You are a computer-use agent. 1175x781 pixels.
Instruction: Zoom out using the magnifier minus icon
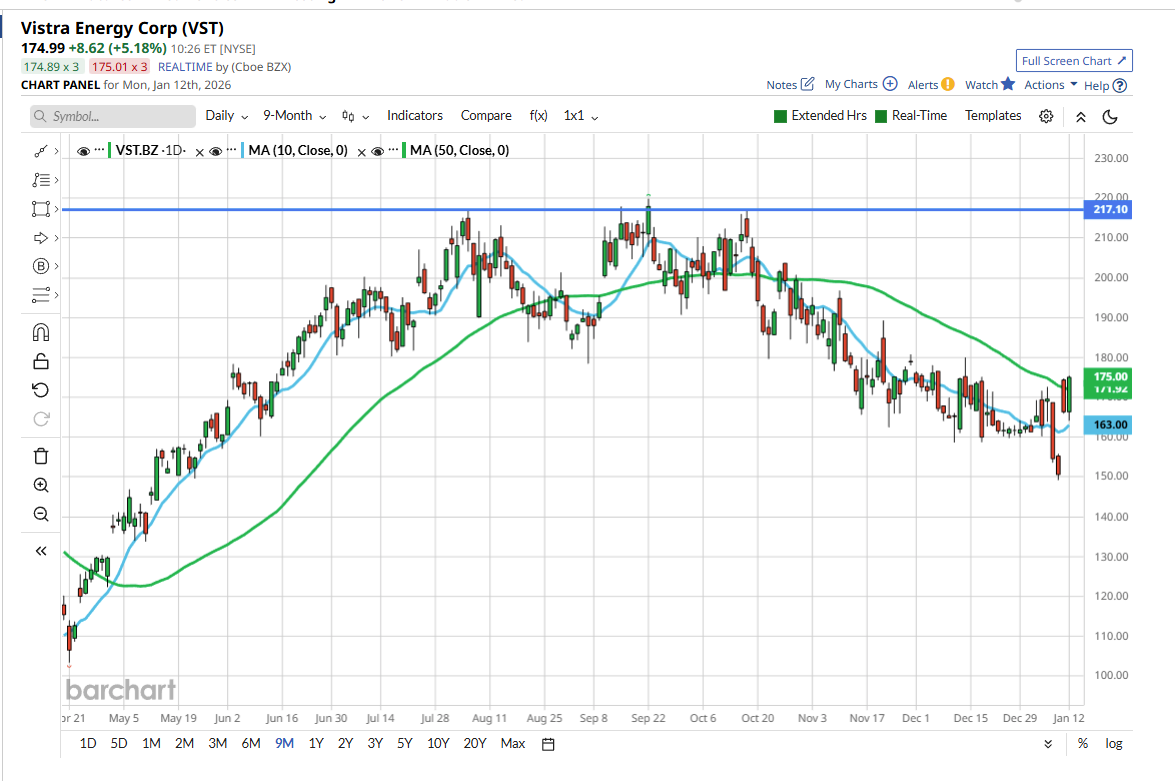41,514
